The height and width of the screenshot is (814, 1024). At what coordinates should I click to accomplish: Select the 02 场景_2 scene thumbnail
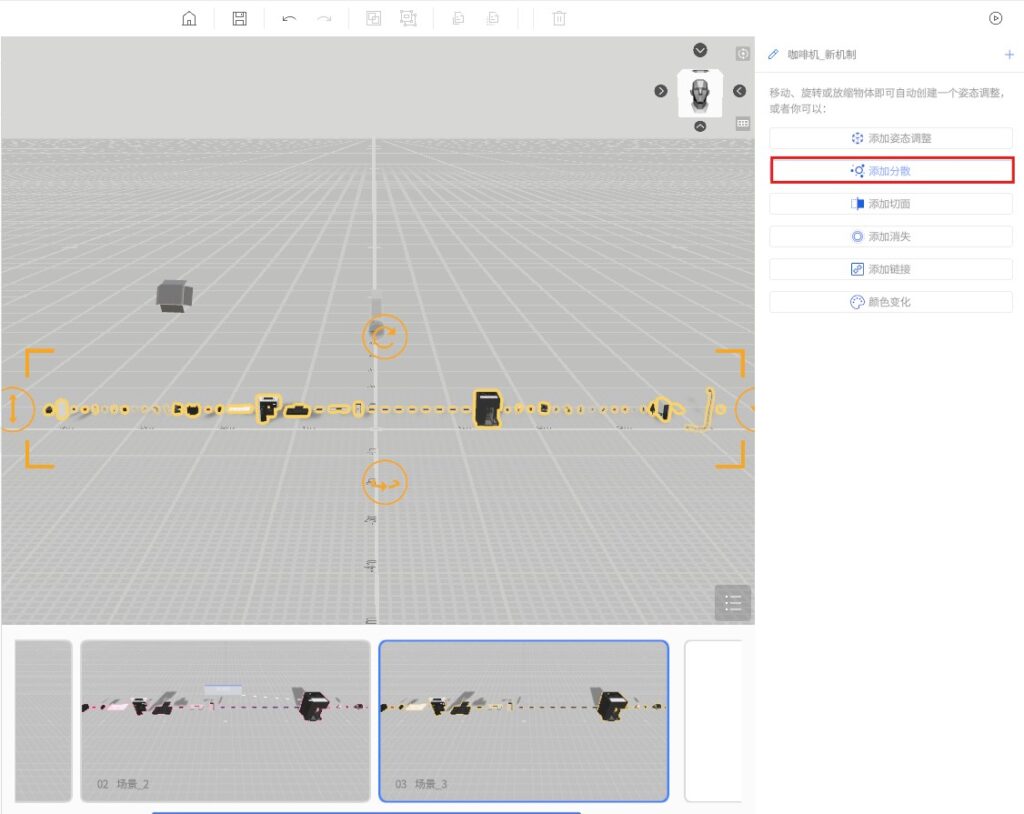click(225, 720)
